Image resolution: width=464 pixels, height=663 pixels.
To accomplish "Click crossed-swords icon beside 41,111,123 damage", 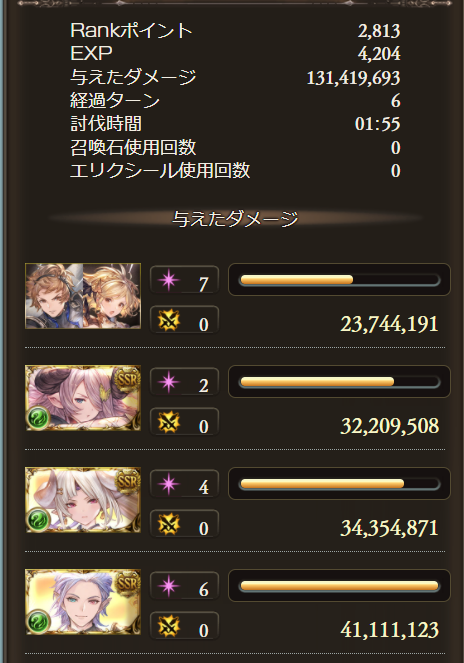I will point(168,626).
